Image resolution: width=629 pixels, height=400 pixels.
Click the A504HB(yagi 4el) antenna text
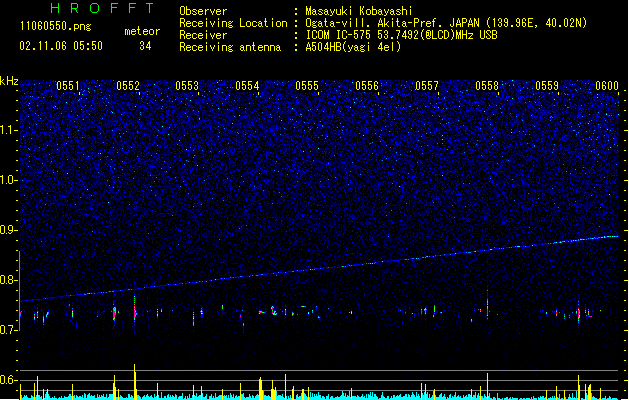click(353, 47)
